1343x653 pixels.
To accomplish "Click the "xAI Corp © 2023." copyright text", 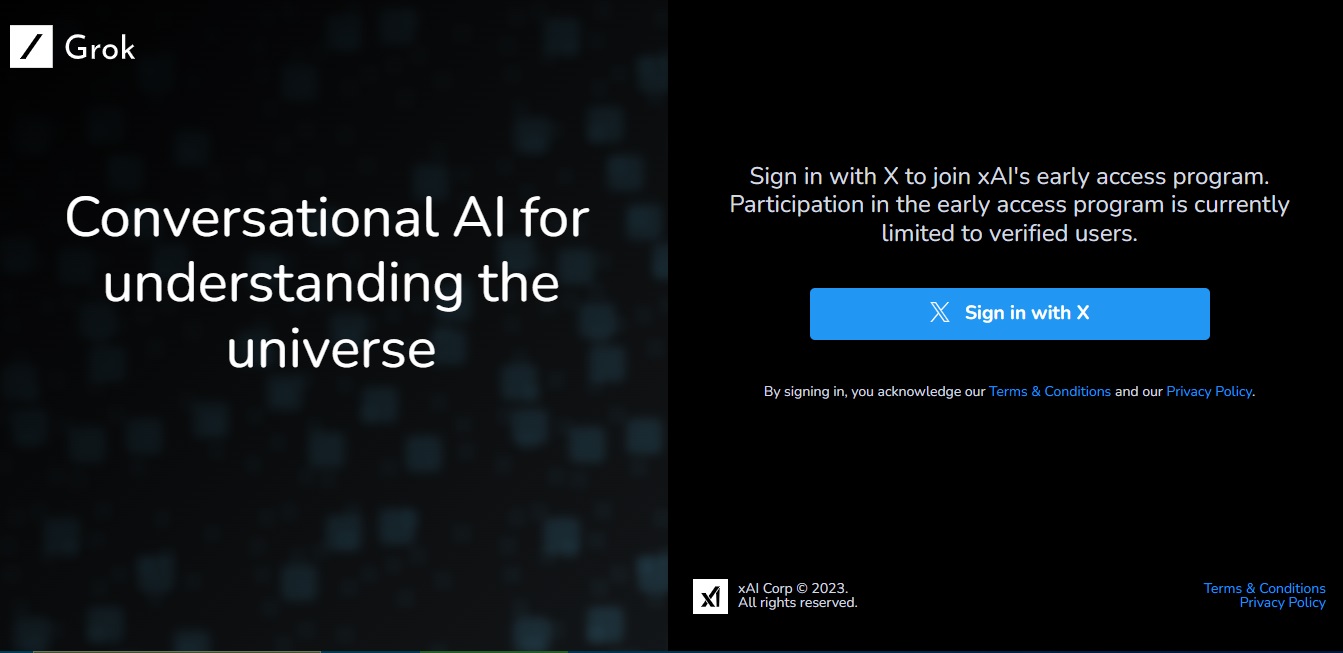I will coord(792,588).
